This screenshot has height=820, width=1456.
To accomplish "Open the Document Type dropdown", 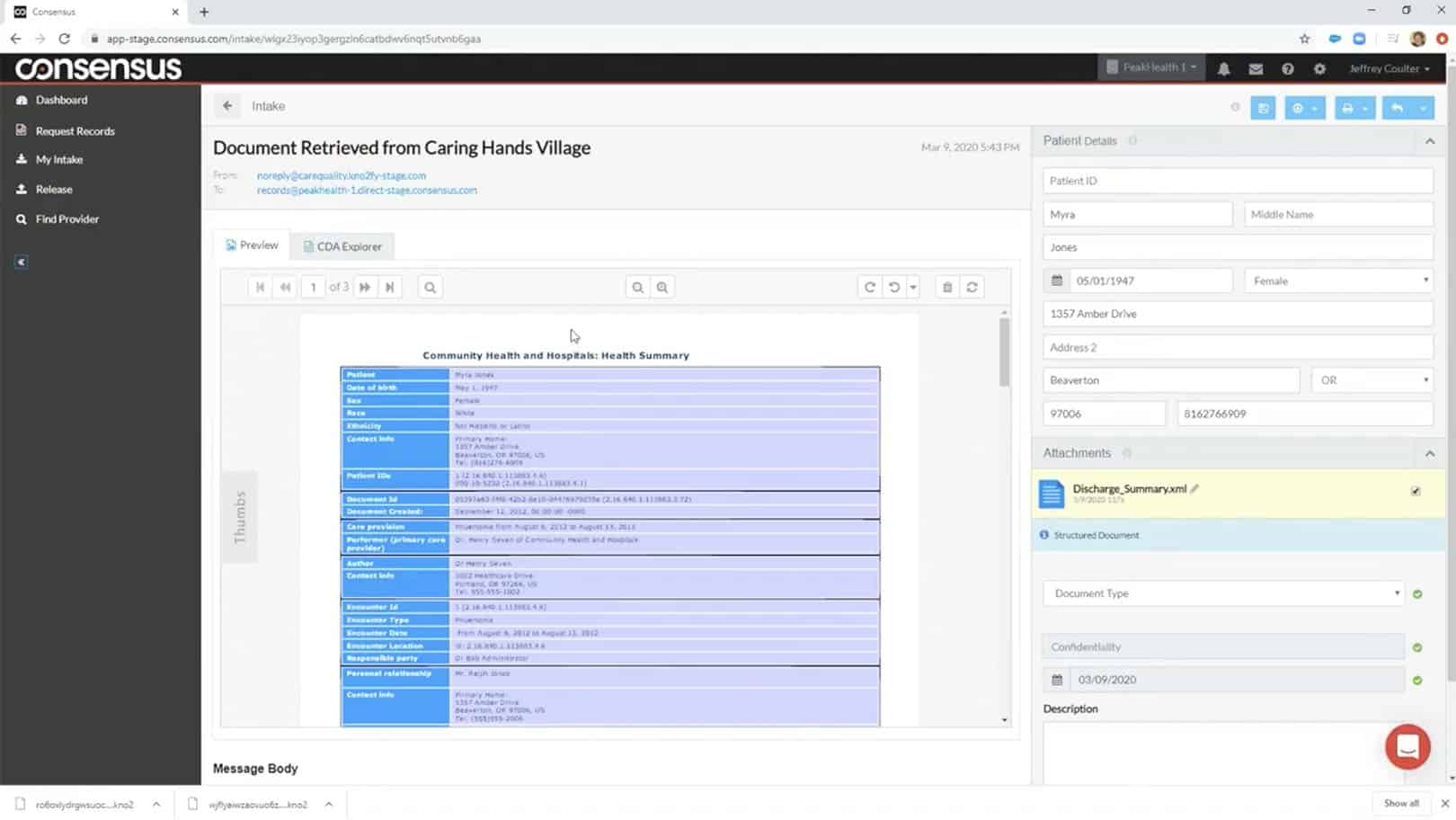I will [x=1223, y=593].
